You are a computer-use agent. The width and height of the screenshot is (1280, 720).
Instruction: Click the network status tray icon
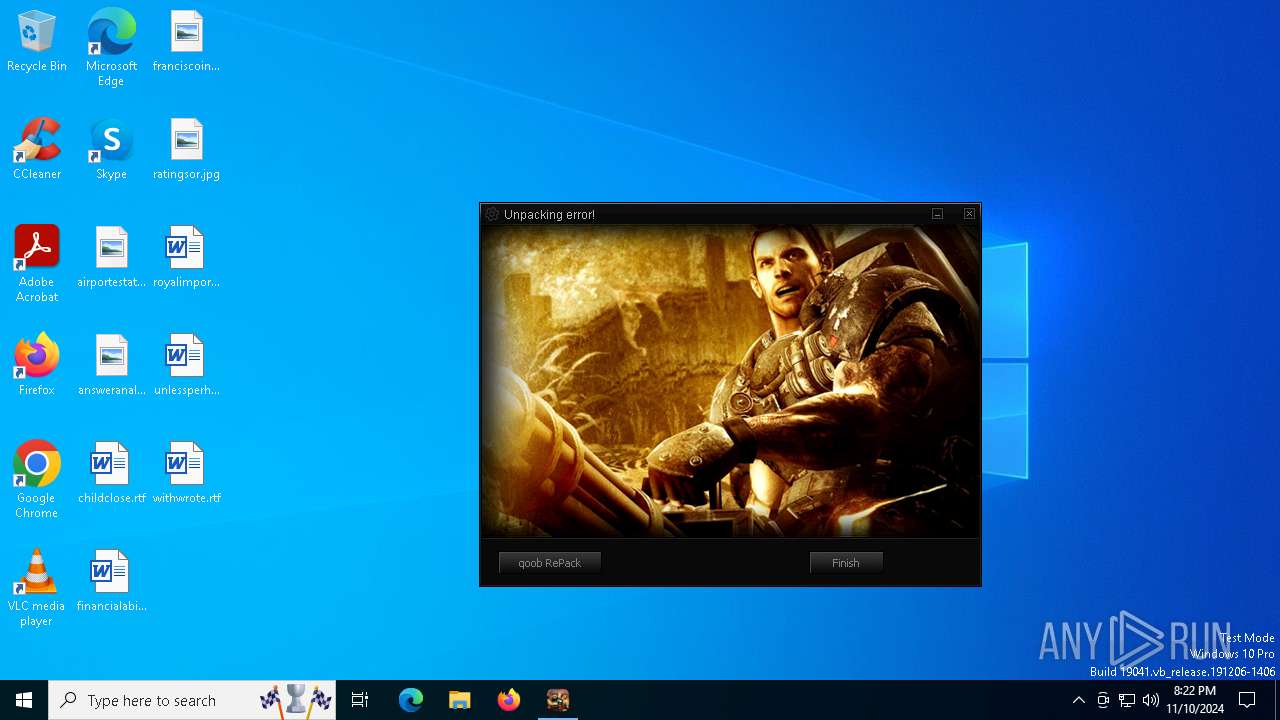coord(1127,700)
